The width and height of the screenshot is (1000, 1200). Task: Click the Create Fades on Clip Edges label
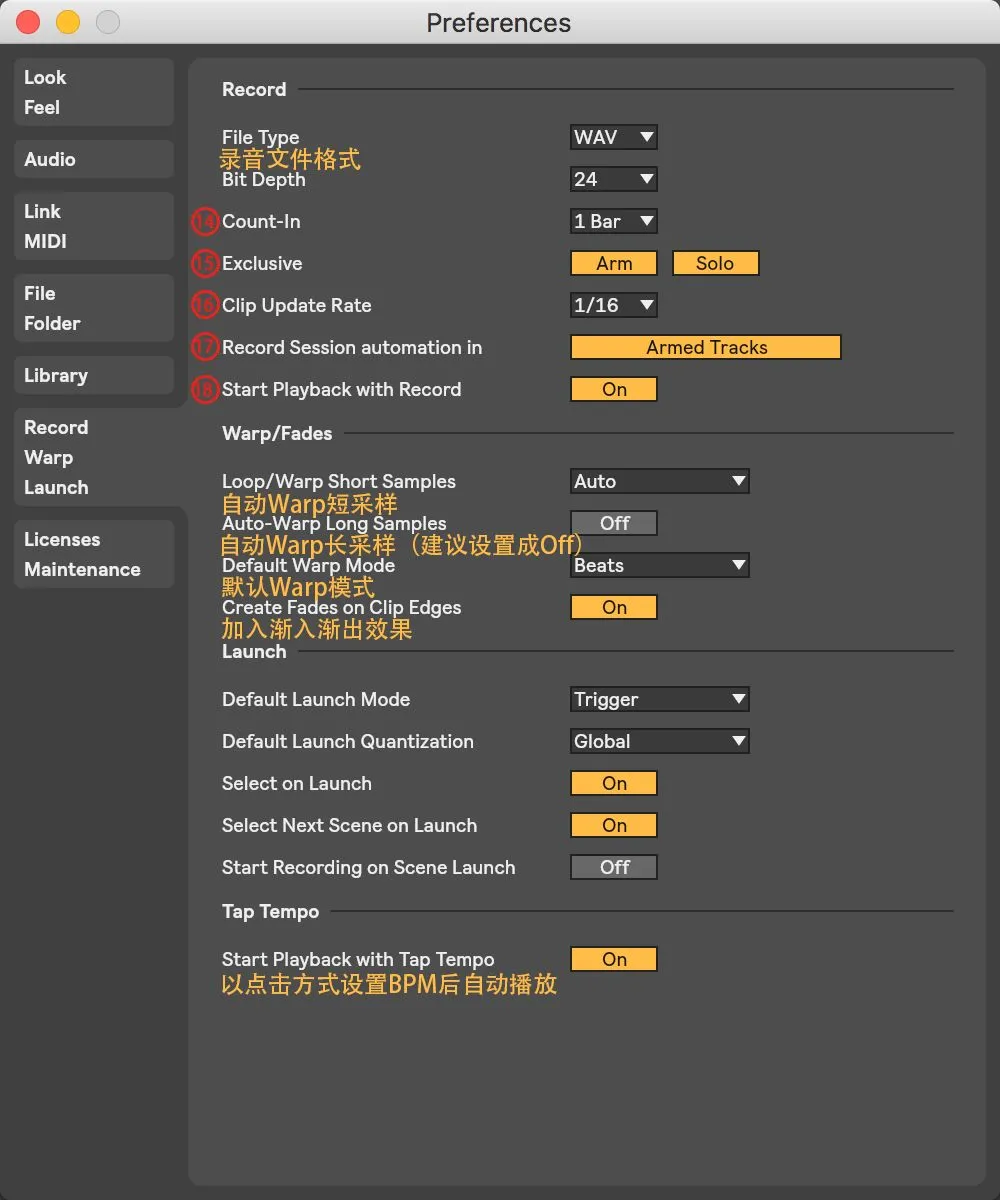pos(341,607)
